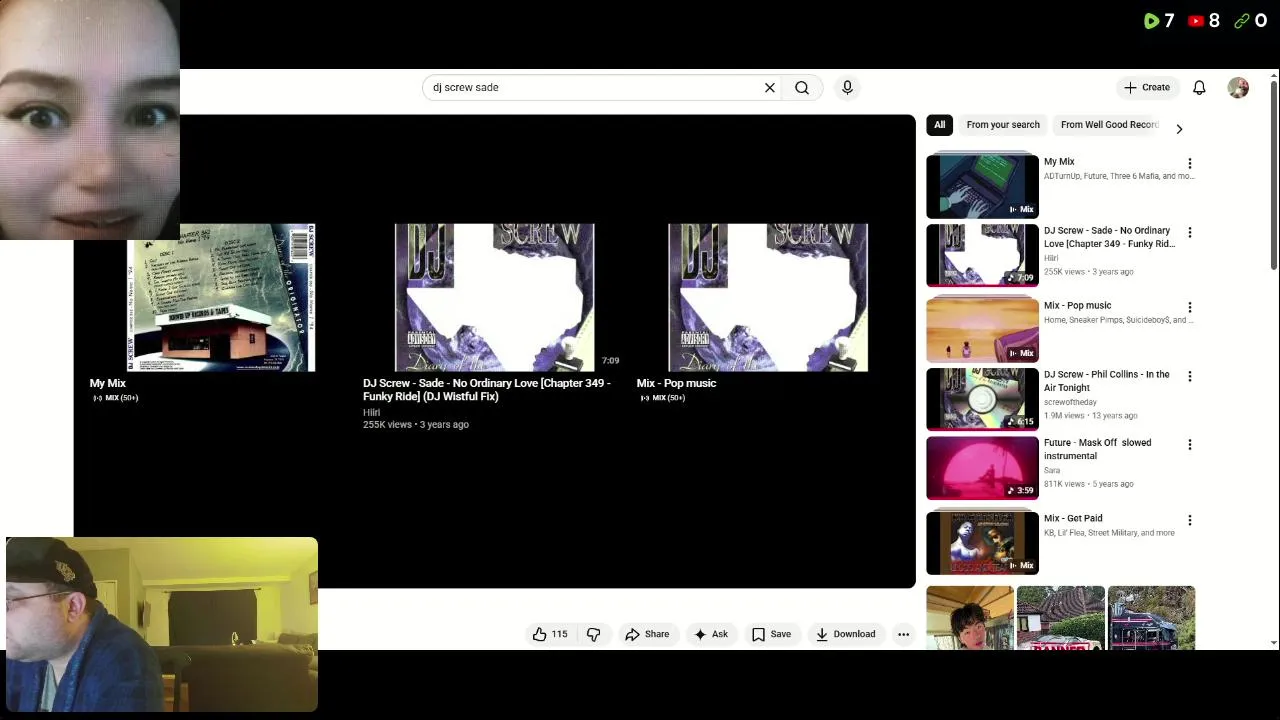1280x720 pixels.
Task: Click the 'My Mix' title in the end screen
Action: [107, 383]
